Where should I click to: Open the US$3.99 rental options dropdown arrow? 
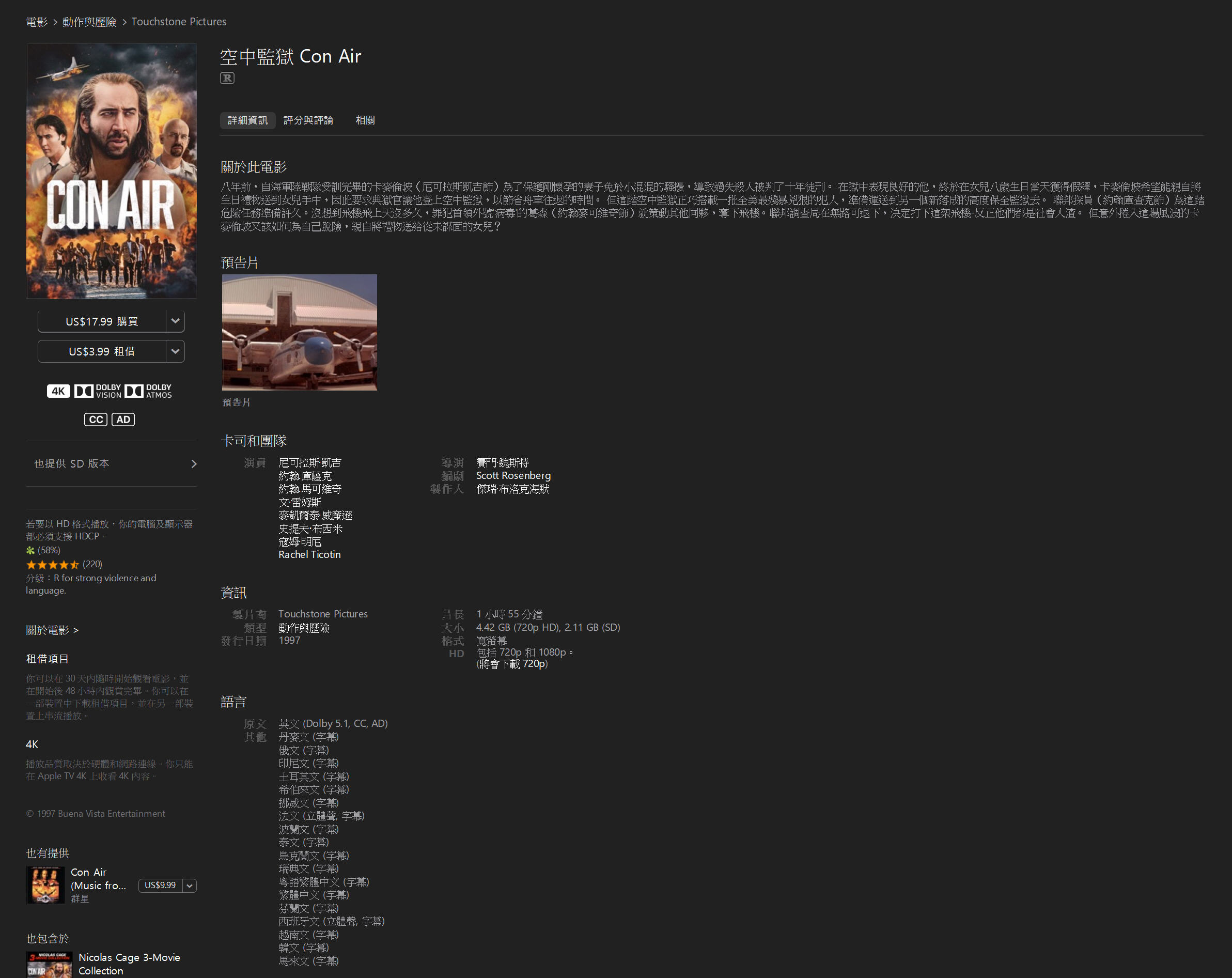(176, 351)
